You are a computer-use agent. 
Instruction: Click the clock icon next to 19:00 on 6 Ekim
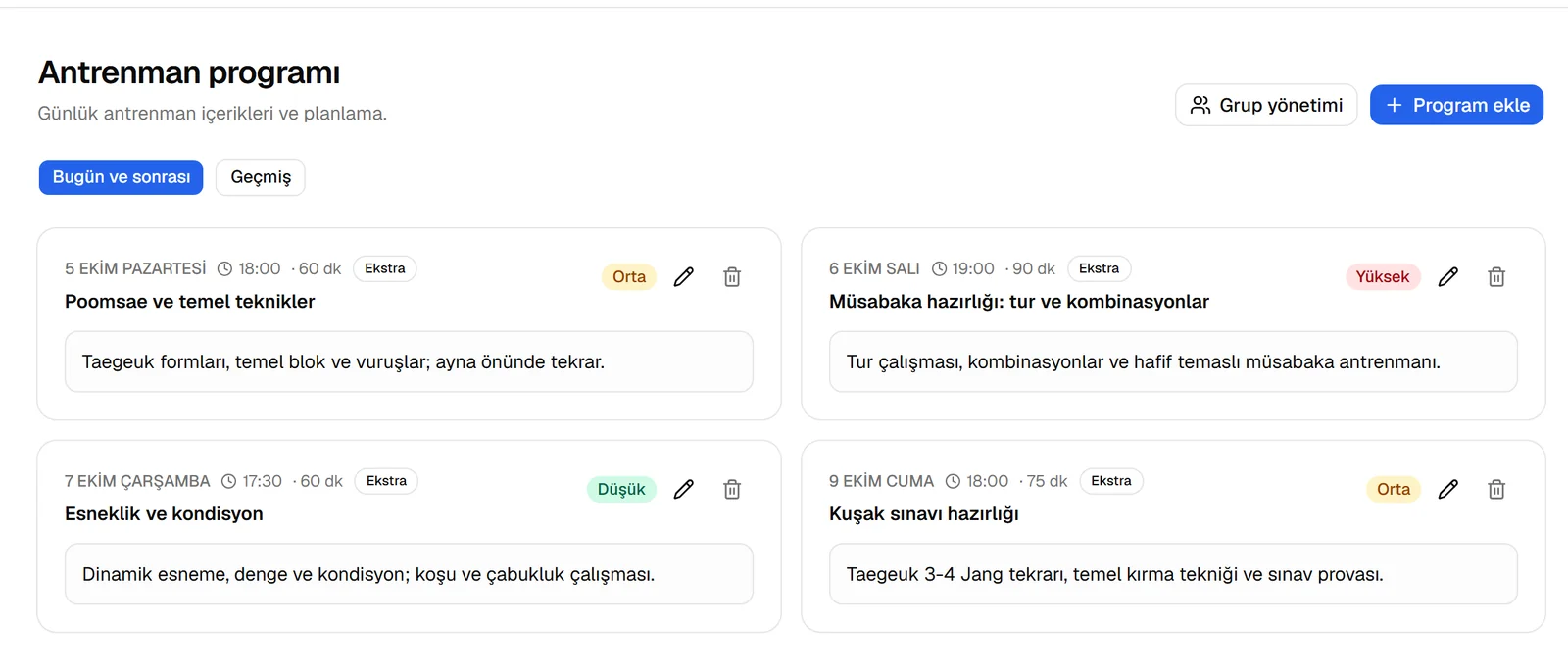point(939,268)
